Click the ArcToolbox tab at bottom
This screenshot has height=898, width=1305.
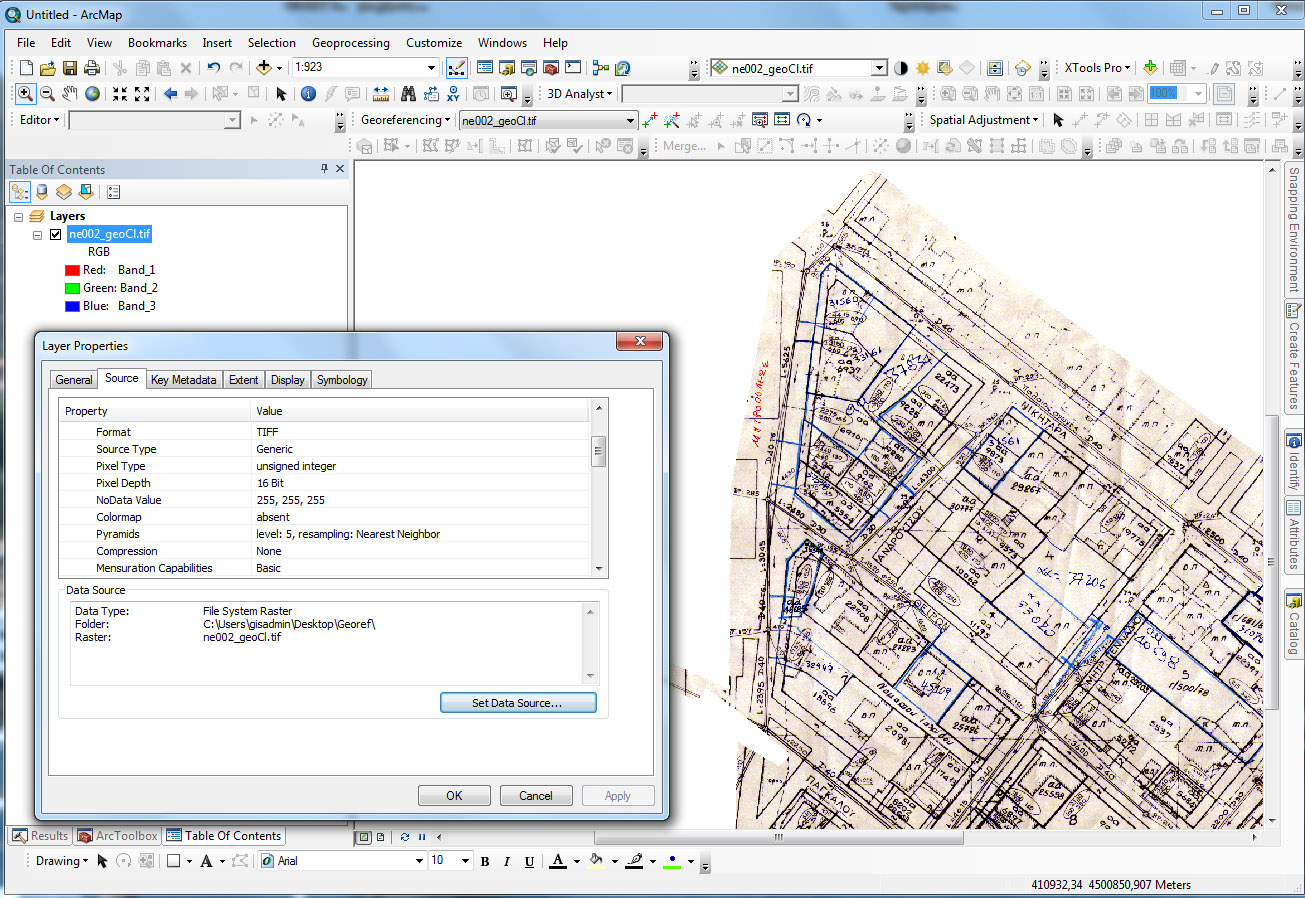pyautogui.click(x=117, y=835)
